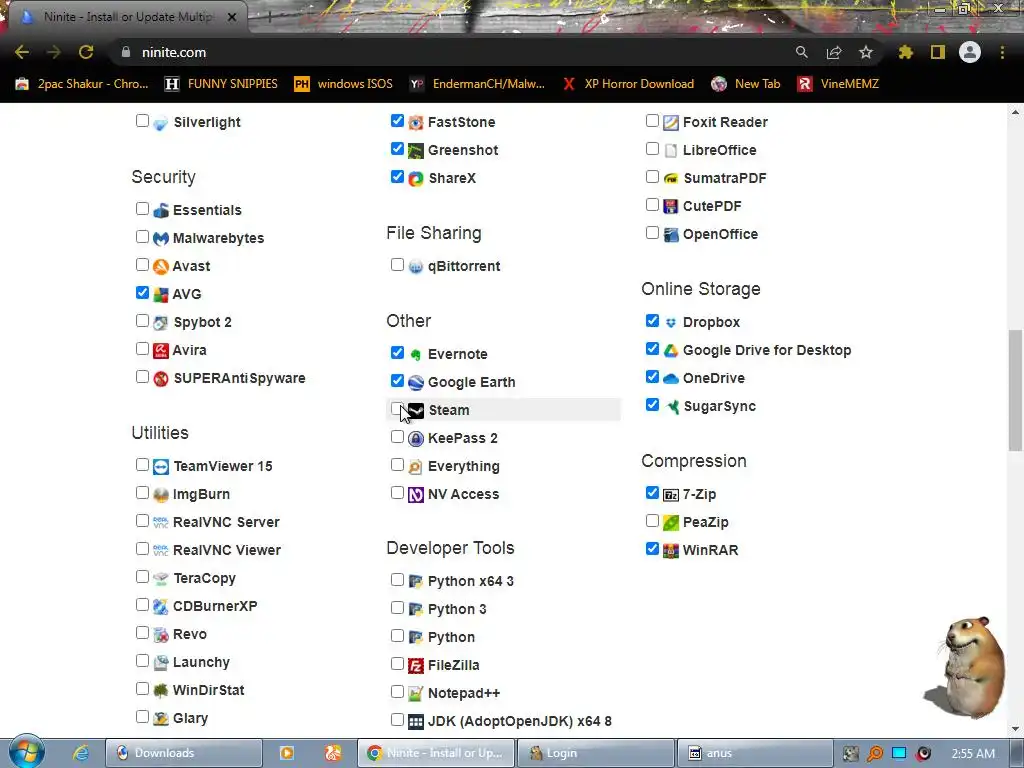1024x768 pixels.
Task: Check the Silverlight checkbox
Action: pos(142,120)
